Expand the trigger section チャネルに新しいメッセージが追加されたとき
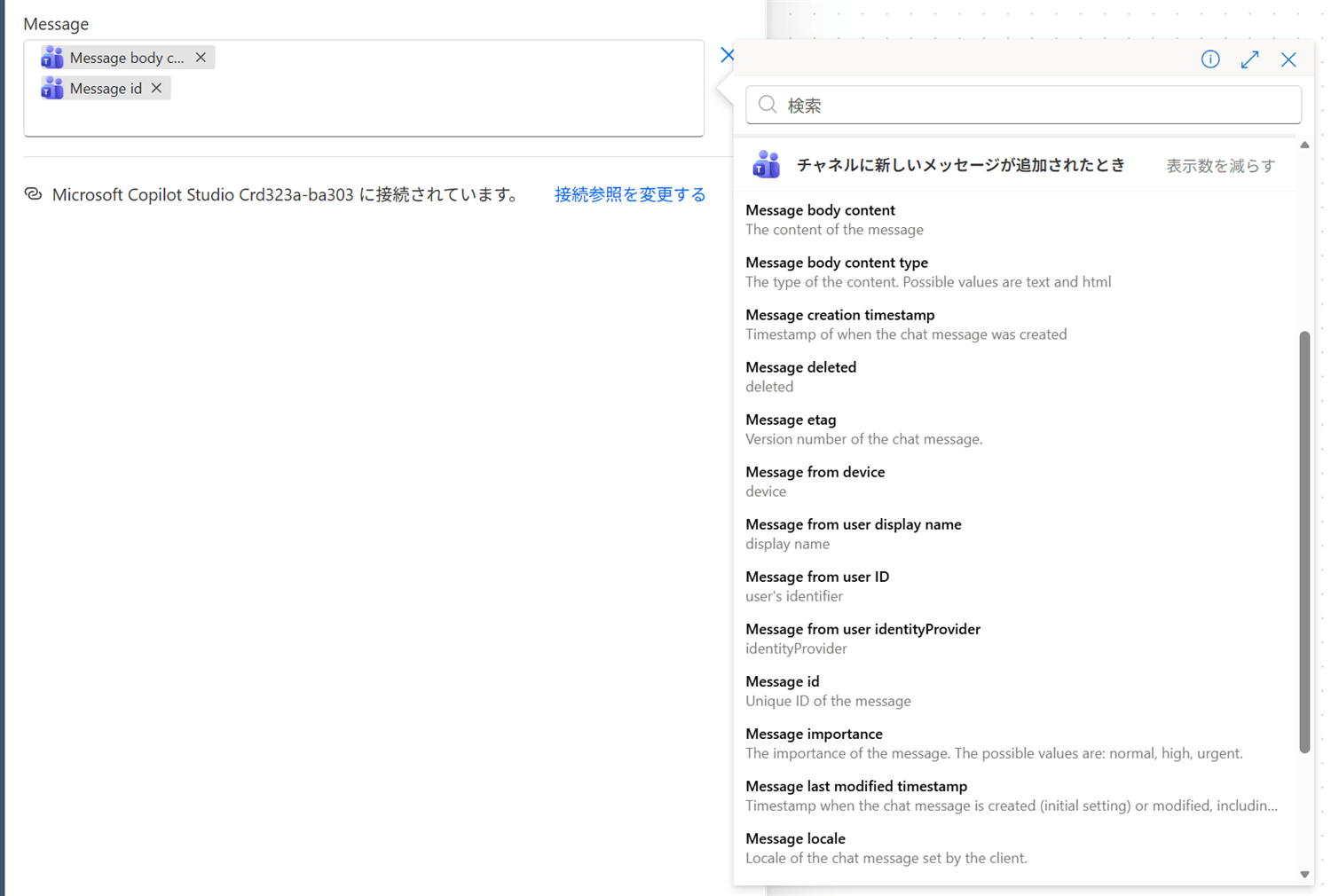This screenshot has width=1331, height=896. click(961, 165)
